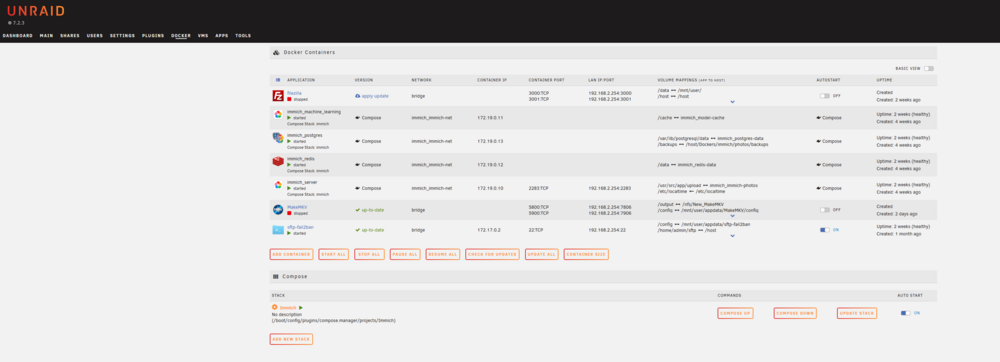The image size is (1000, 362).
Task: Click the immich_redis container icon
Action: point(278,162)
